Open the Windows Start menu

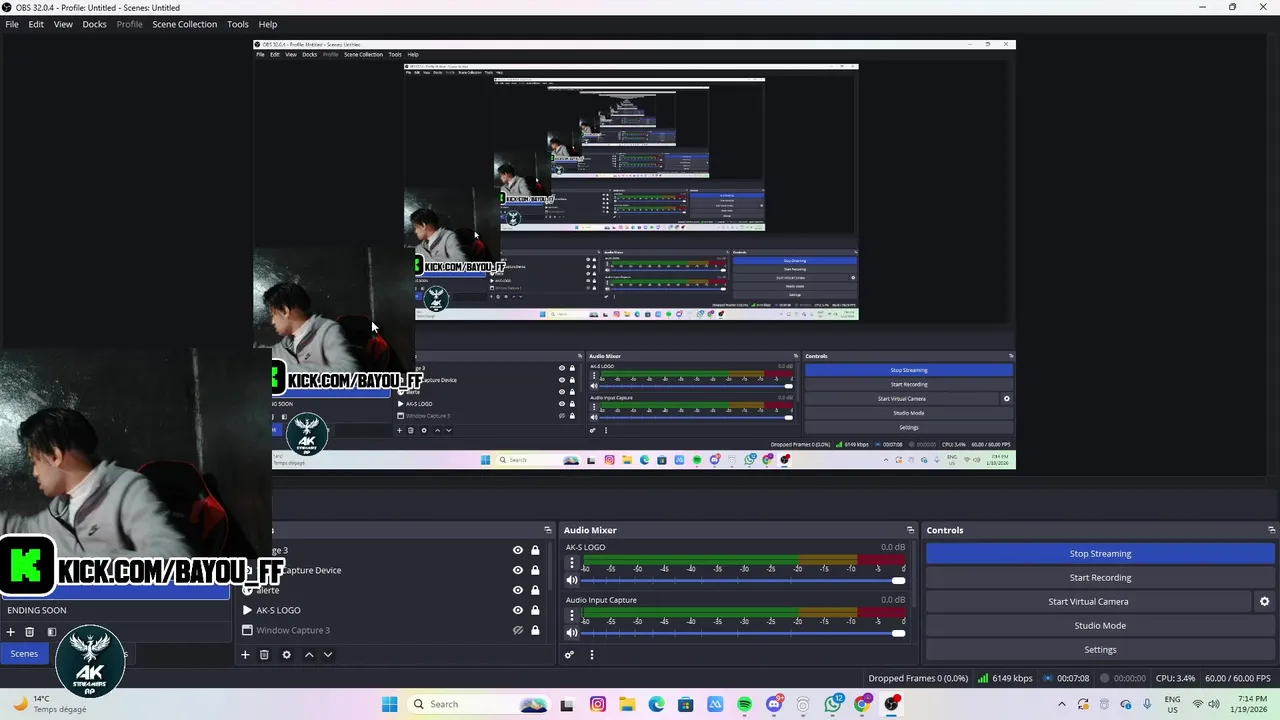390,704
